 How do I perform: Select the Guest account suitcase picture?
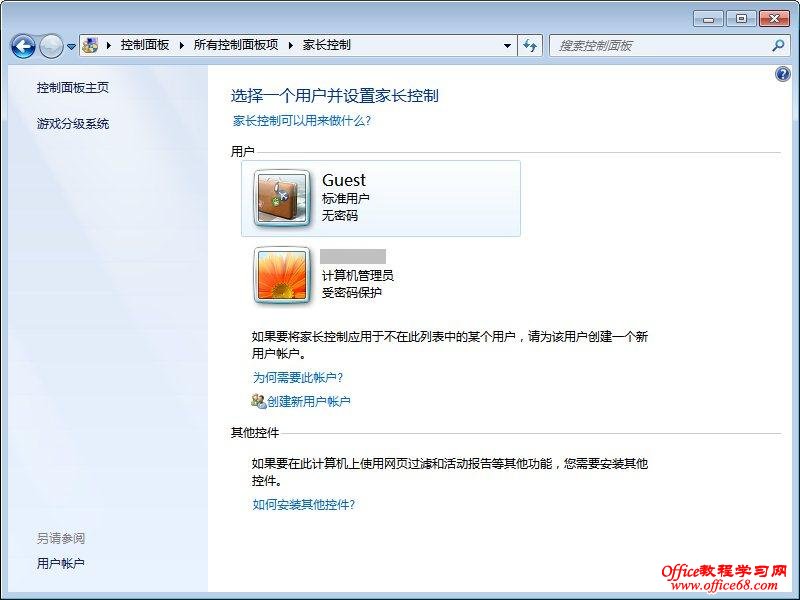pyautogui.click(x=282, y=198)
